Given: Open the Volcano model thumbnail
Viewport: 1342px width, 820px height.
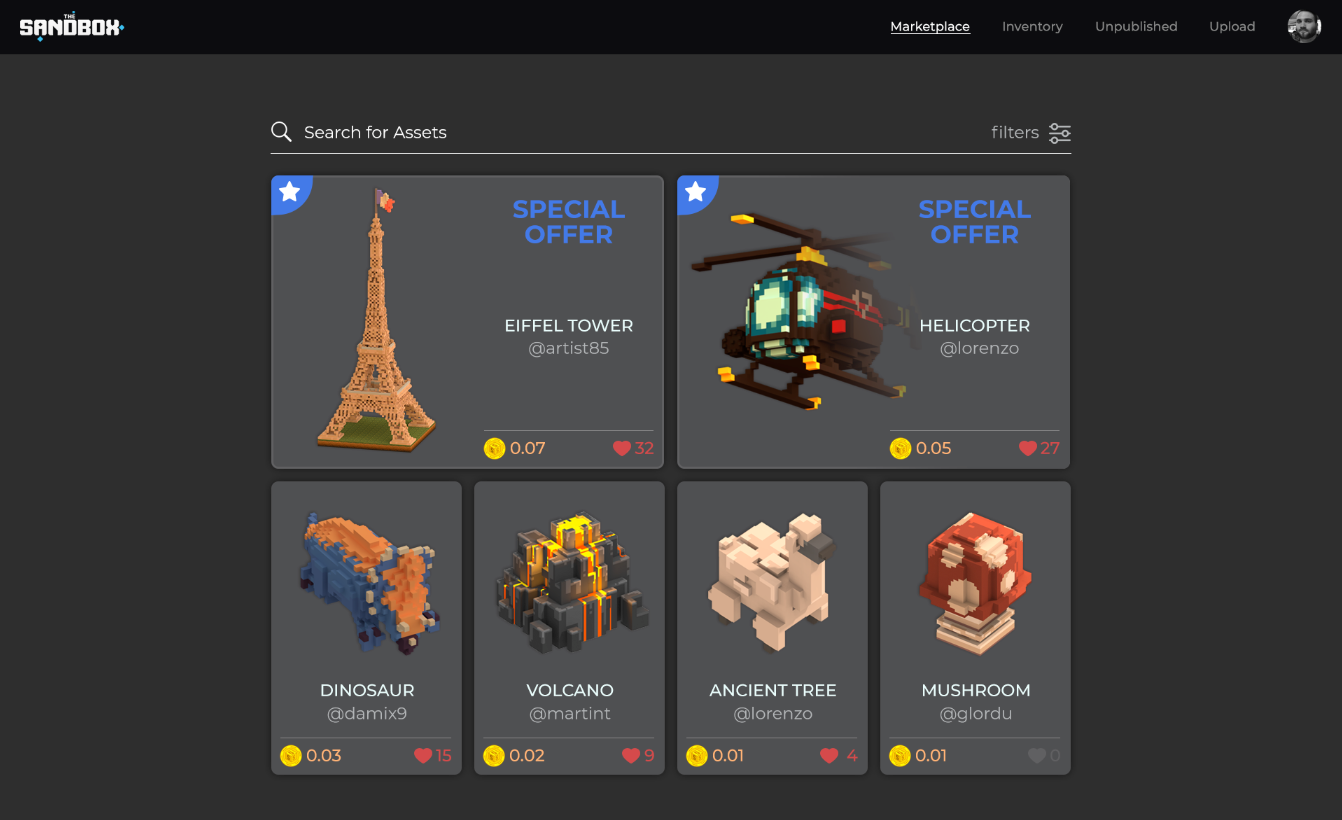Looking at the screenshot, I should [x=571, y=584].
